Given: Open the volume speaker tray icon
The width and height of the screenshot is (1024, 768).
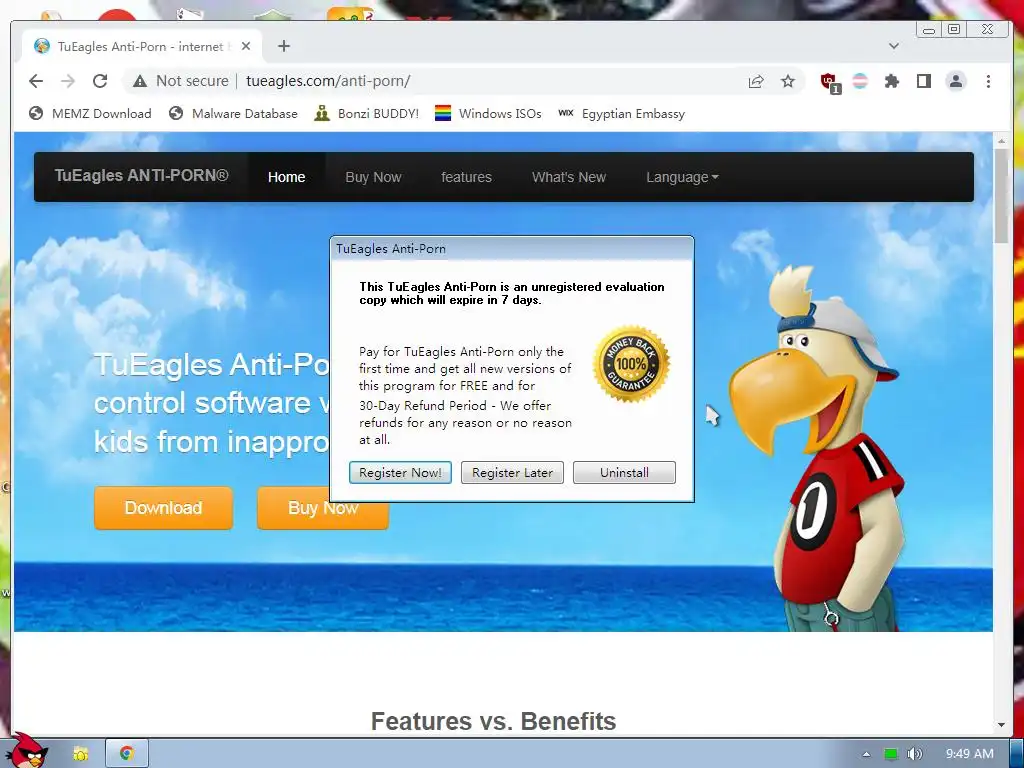Looking at the screenshot, I should 915,754.
